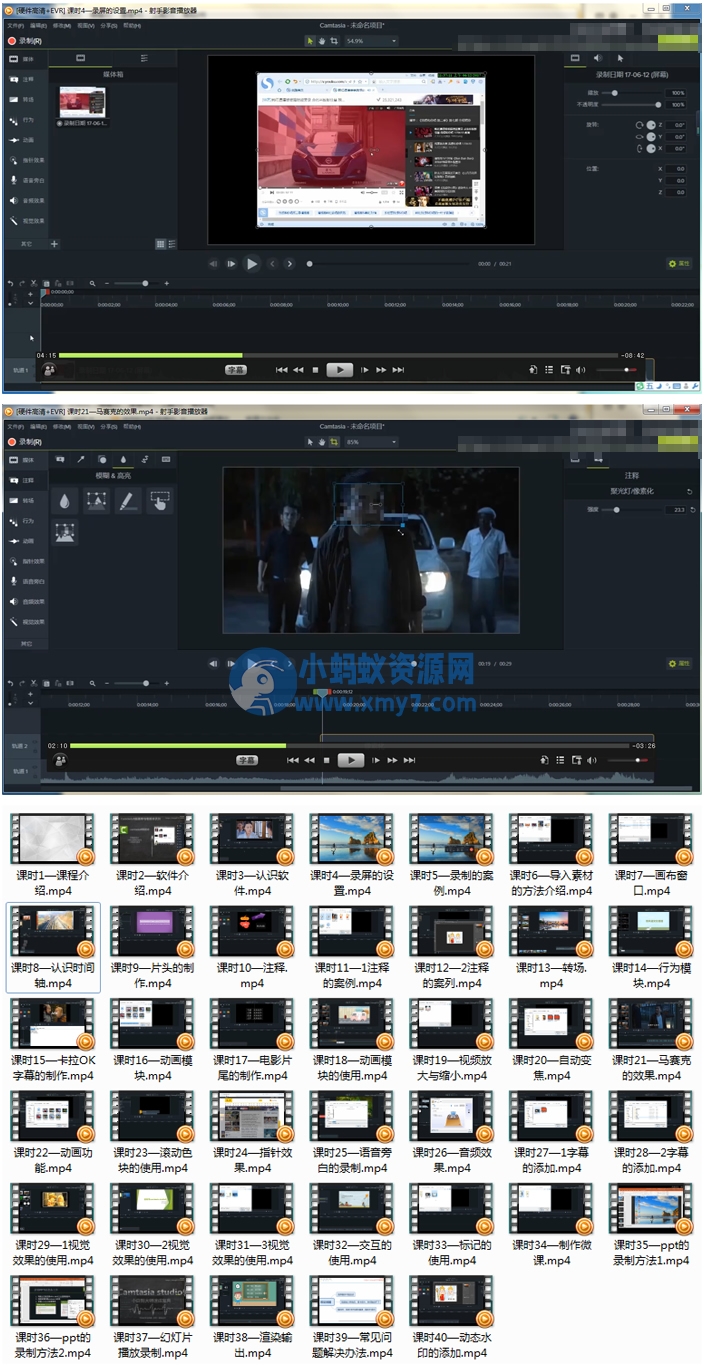Click 字幕 button in 课时21 player bar

[247, 760]
